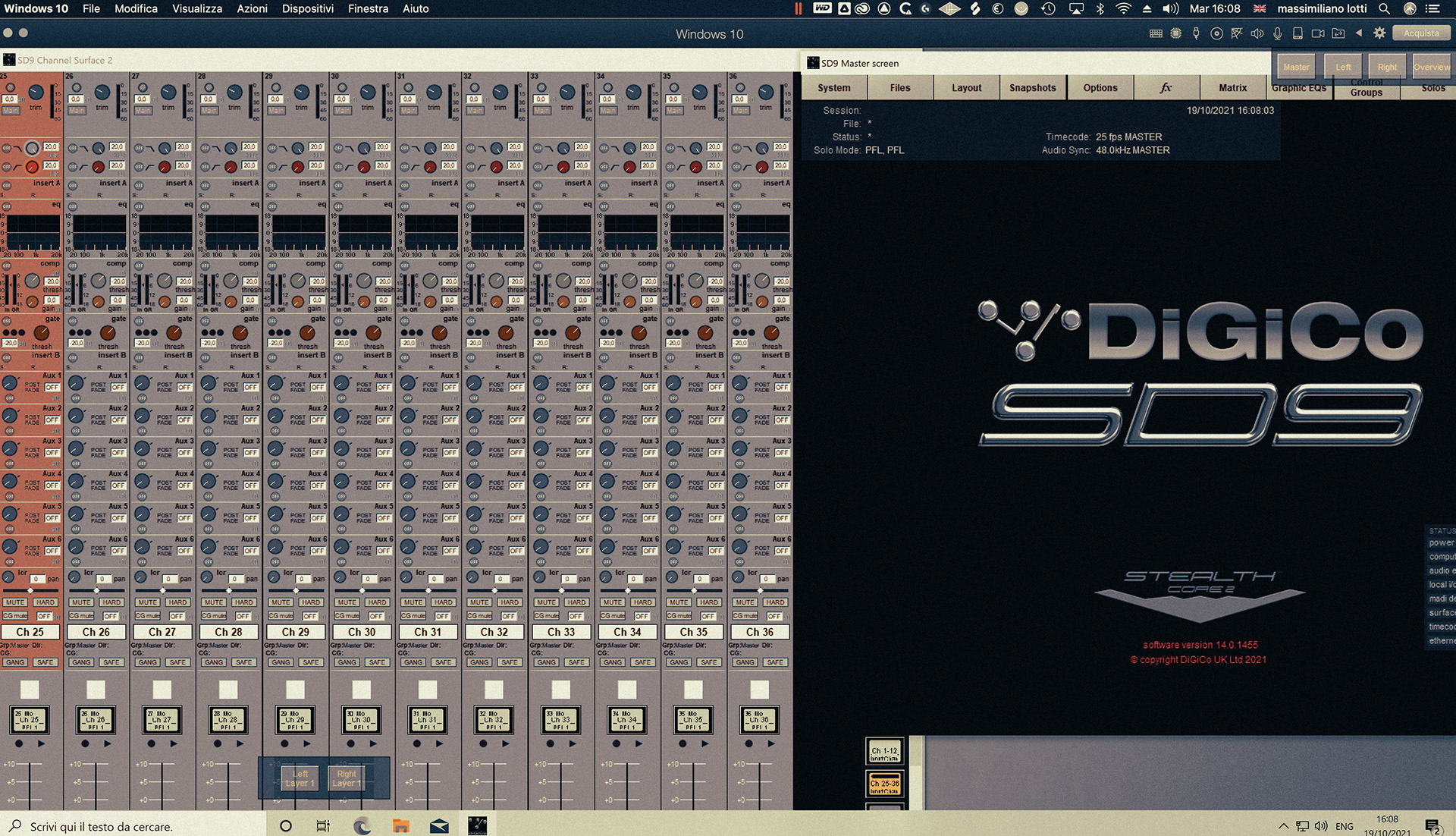Open the Mail app from Windows taskbar
1456x836 pixels.
[439, 826]
